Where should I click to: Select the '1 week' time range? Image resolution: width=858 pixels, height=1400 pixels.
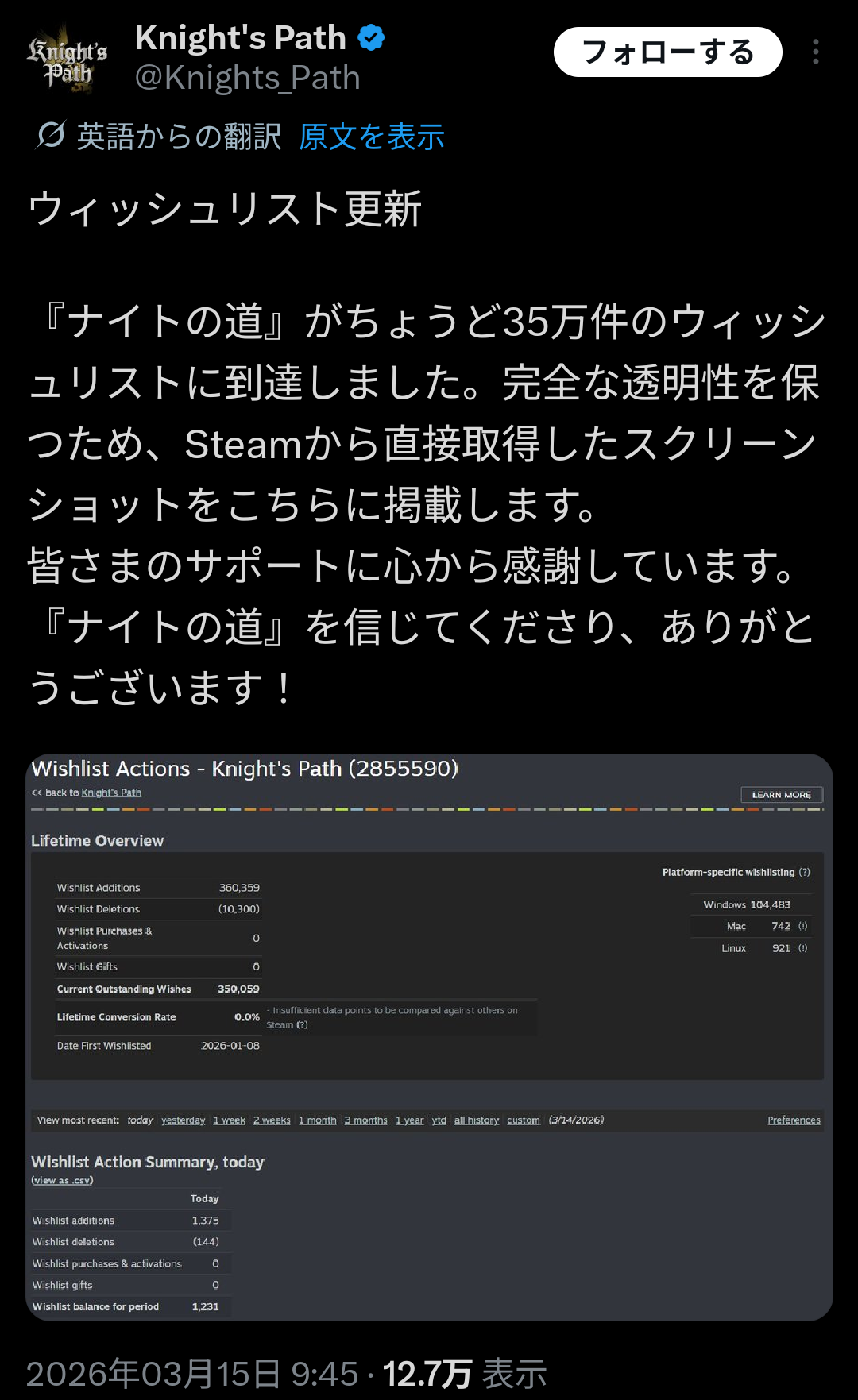click(229, 1120)
